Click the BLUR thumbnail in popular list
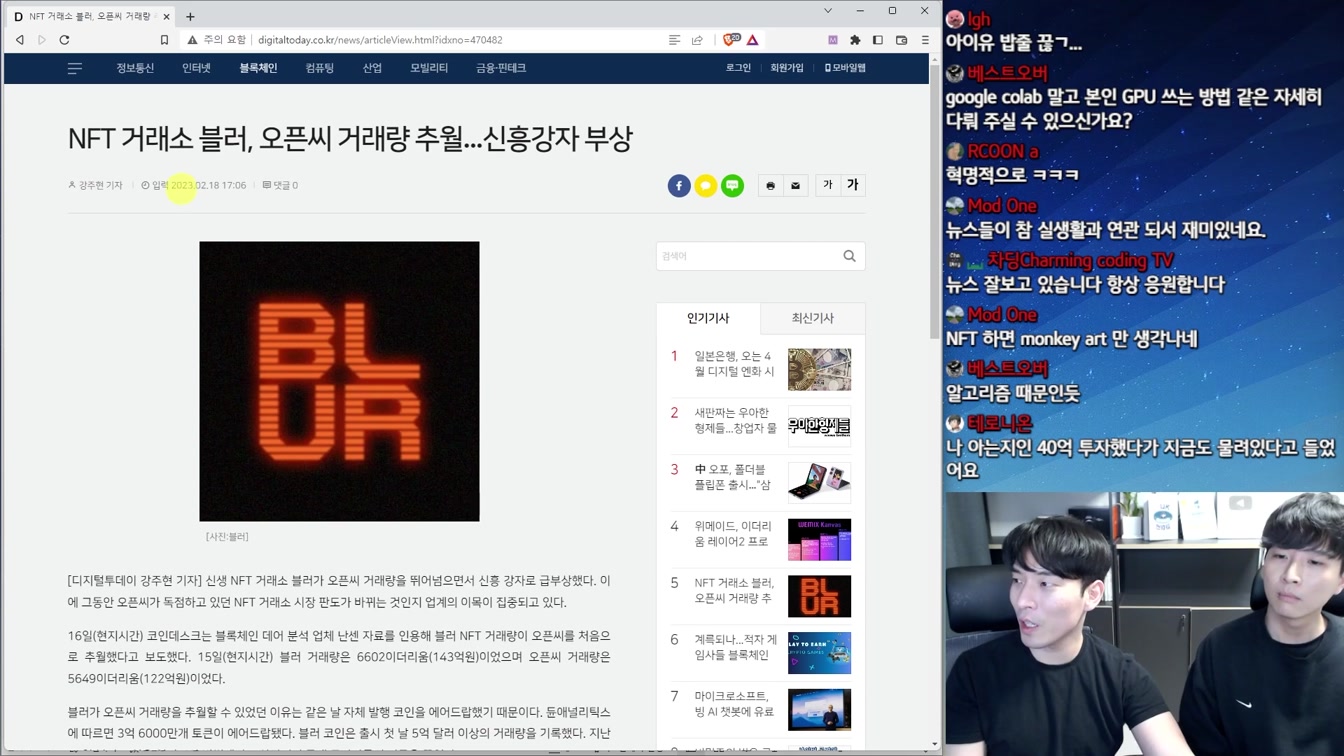The width and height of the screenshot is (1344, 756). tap(819, 596)
